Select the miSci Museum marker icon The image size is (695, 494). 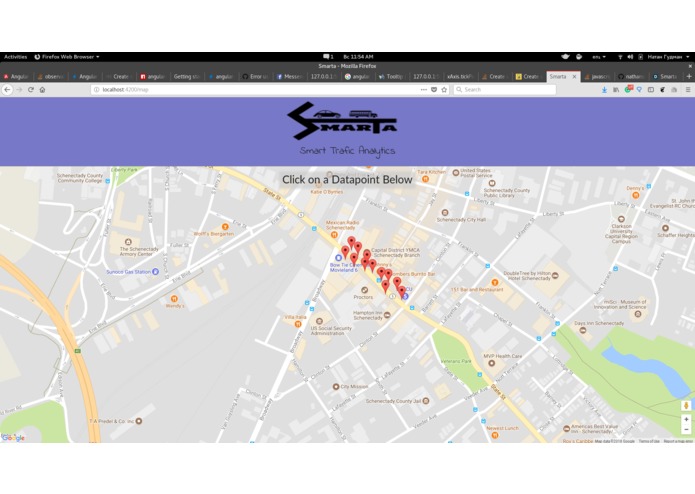[638, 314]
